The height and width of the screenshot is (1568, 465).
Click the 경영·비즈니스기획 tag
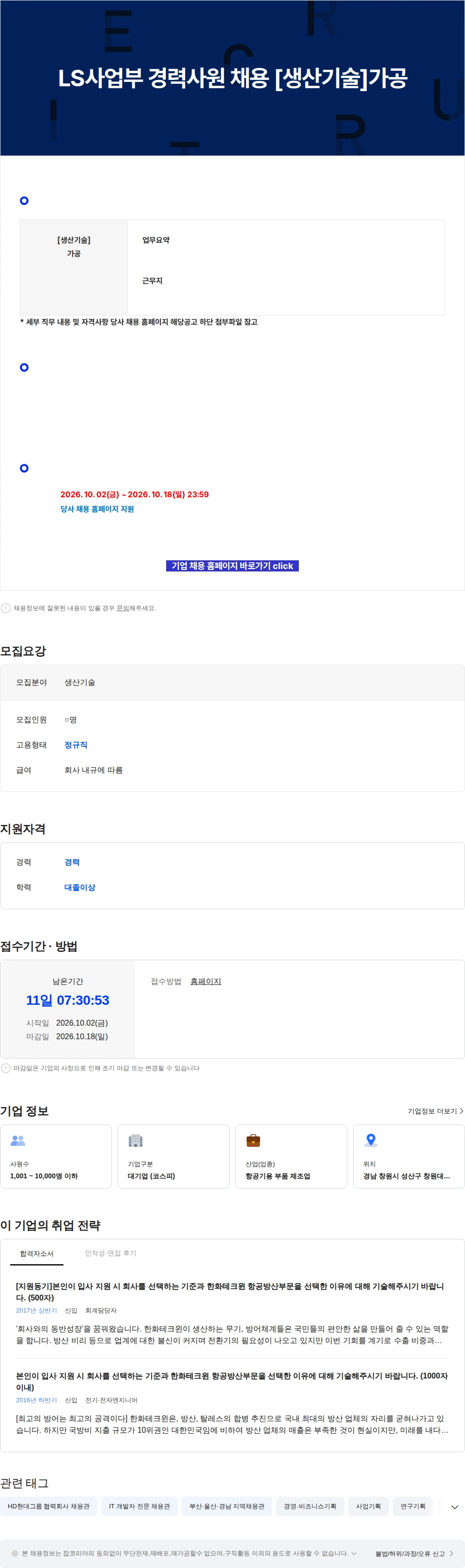coord(310,1506)
